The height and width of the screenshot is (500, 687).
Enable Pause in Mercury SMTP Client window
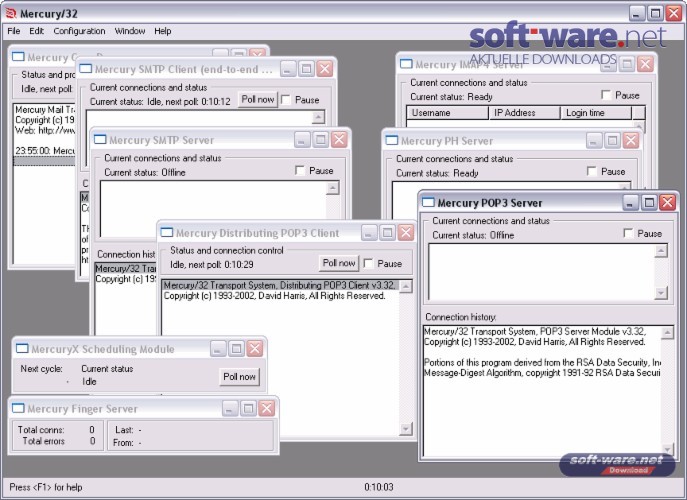pos(286,100)
